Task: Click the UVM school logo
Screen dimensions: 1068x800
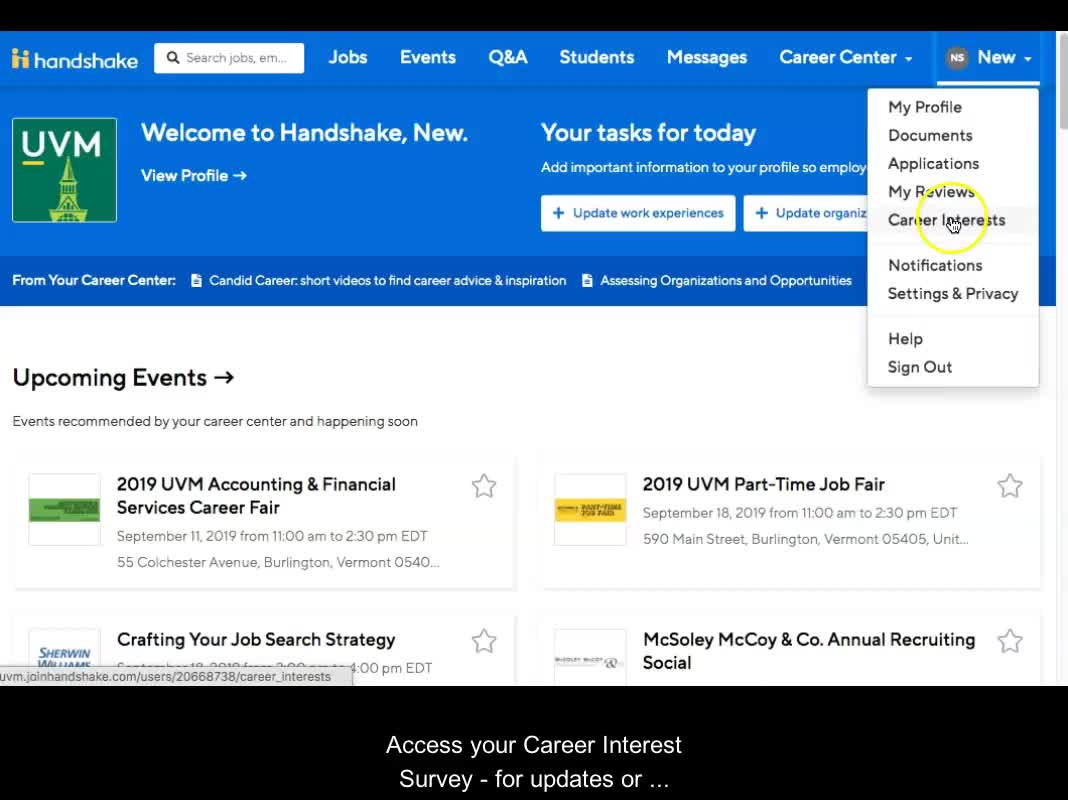Action: (x=65, y=170)
